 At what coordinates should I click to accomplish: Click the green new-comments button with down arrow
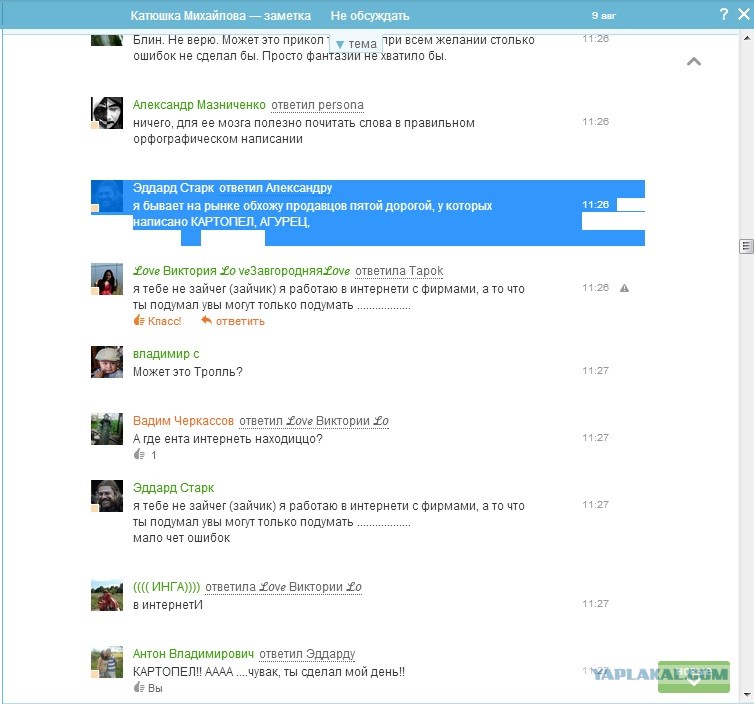pos(693,677)
